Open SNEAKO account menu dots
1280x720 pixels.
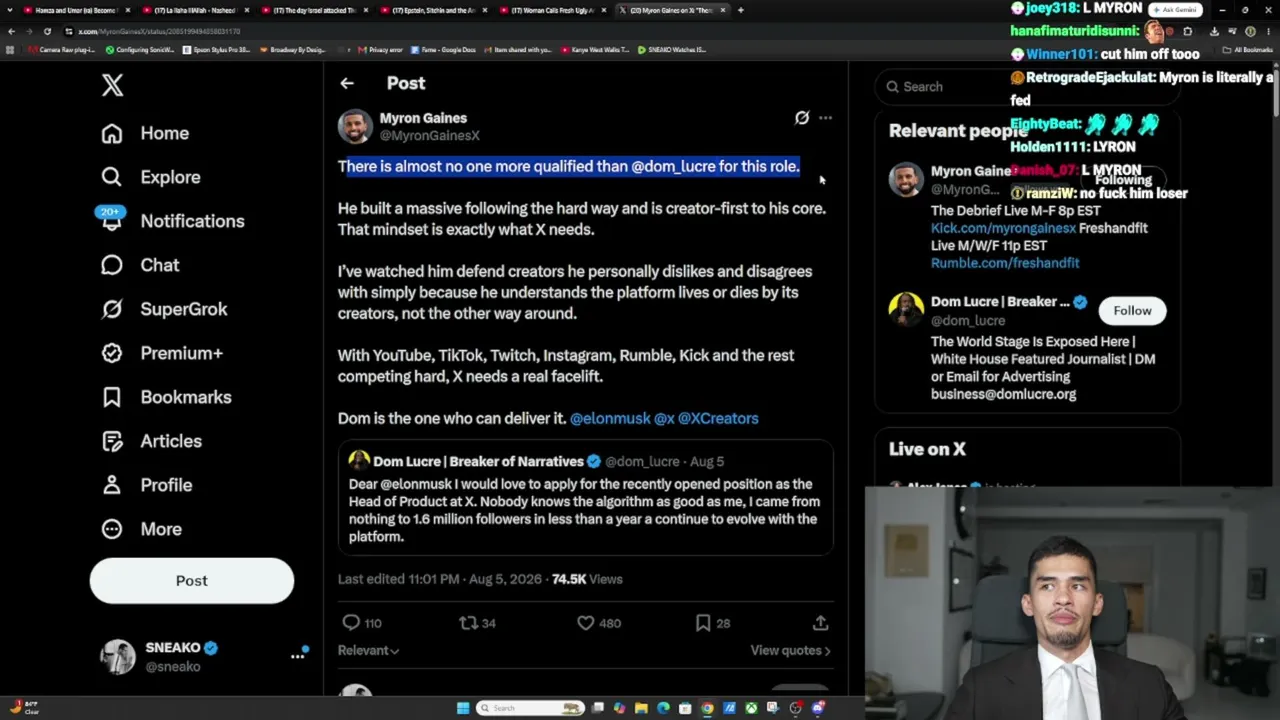pos(297,656)
